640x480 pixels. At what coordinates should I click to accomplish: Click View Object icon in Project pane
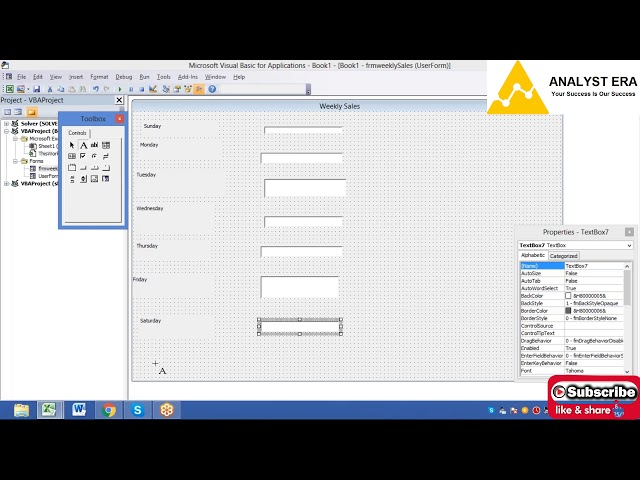[x=18, y=112]
